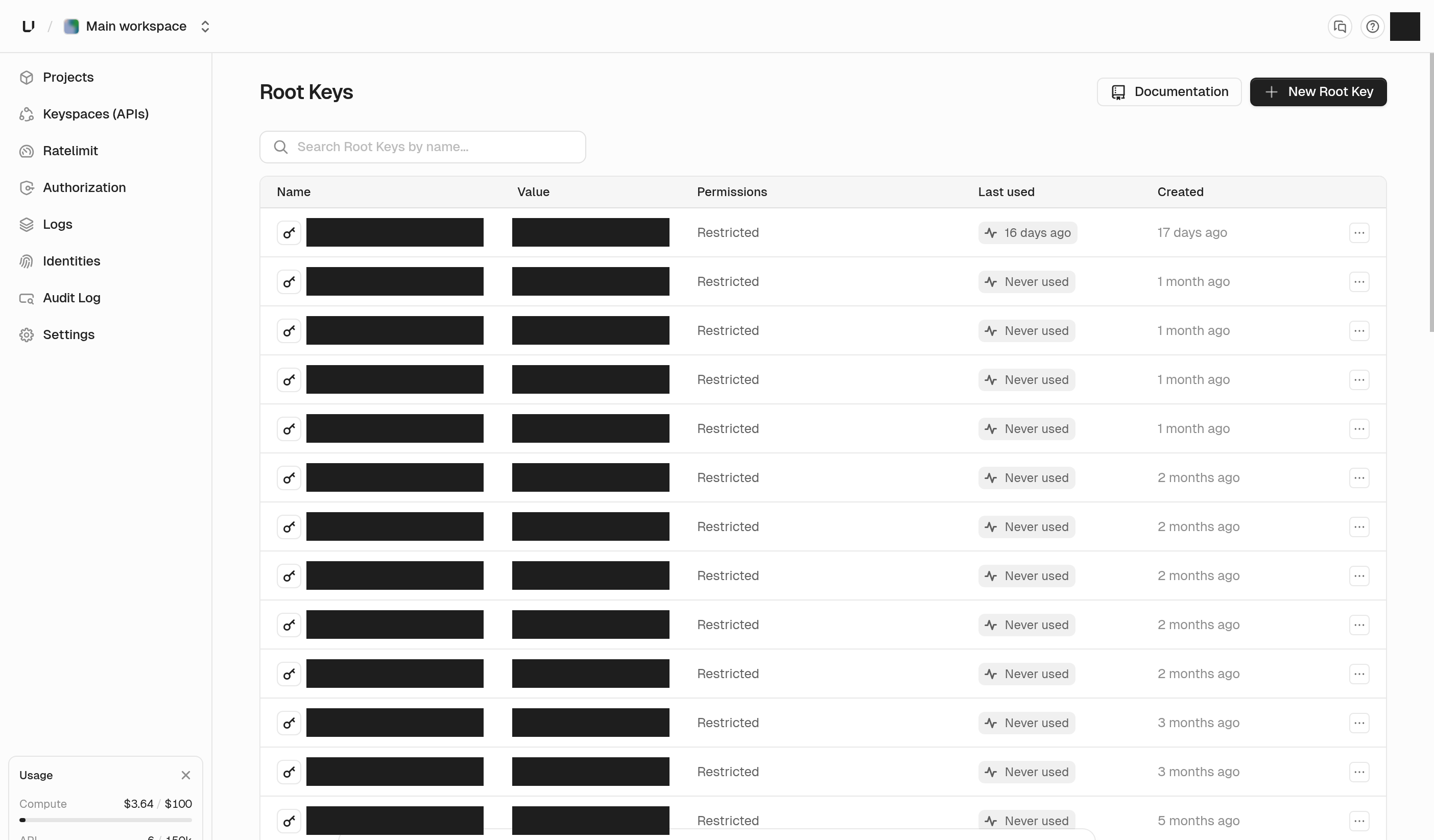The width and height of the screenshot is (1434, 840).
Task: Close the Usage panel
Action: (x=185, y=775)
